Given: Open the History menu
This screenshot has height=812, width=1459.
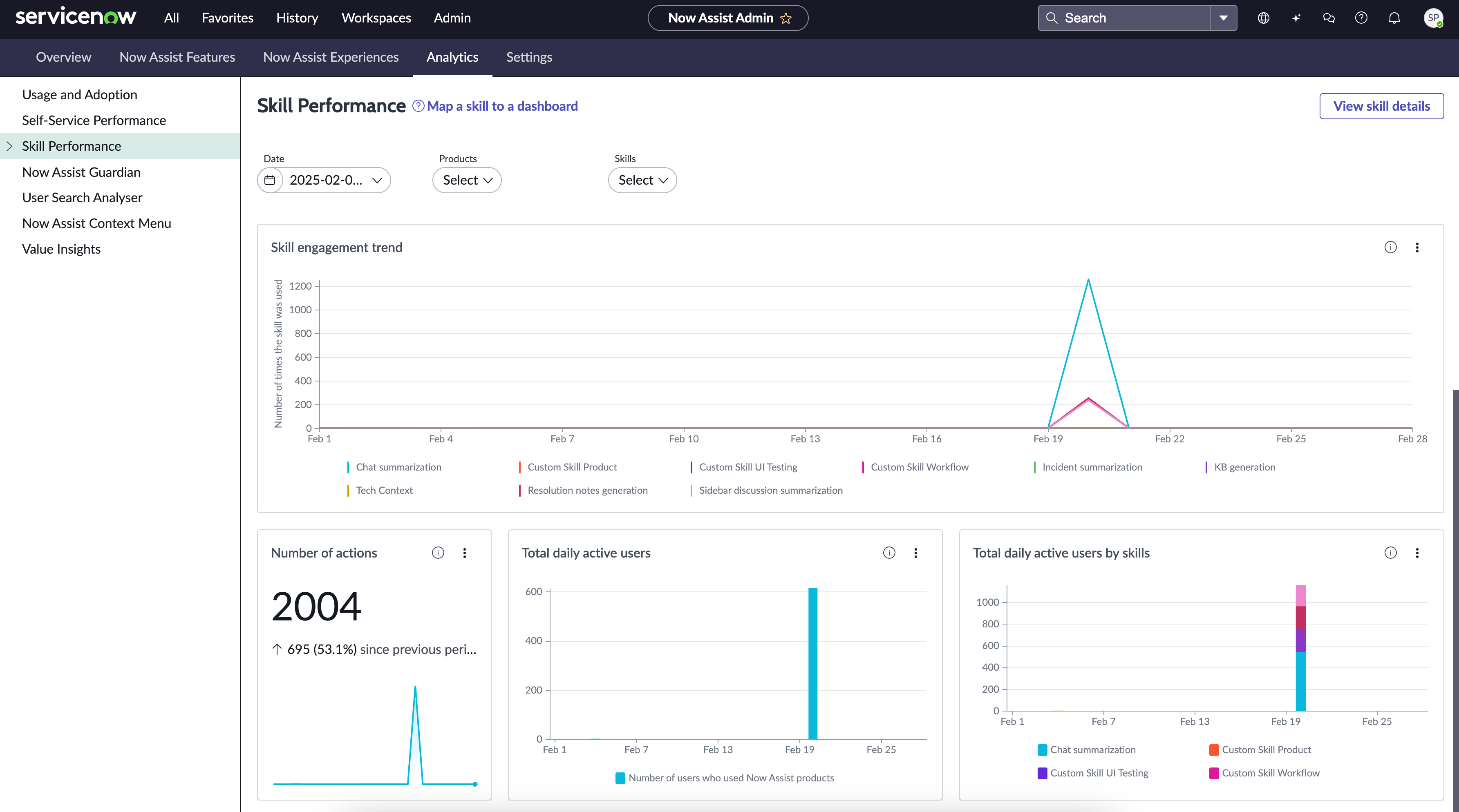Looking at the screenshot, I should point(298,18).
